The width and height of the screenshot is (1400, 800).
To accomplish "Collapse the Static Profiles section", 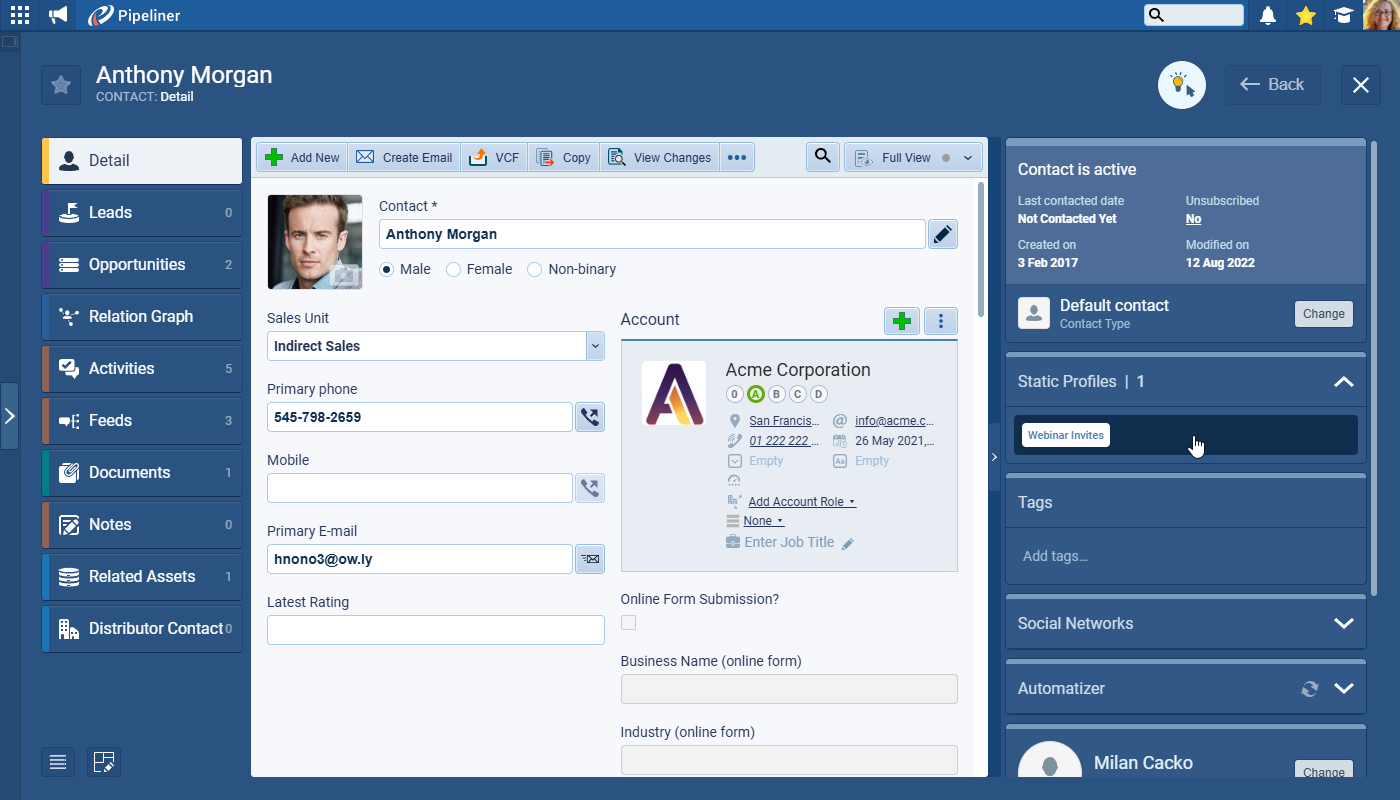I will (x=1343, y=382).
